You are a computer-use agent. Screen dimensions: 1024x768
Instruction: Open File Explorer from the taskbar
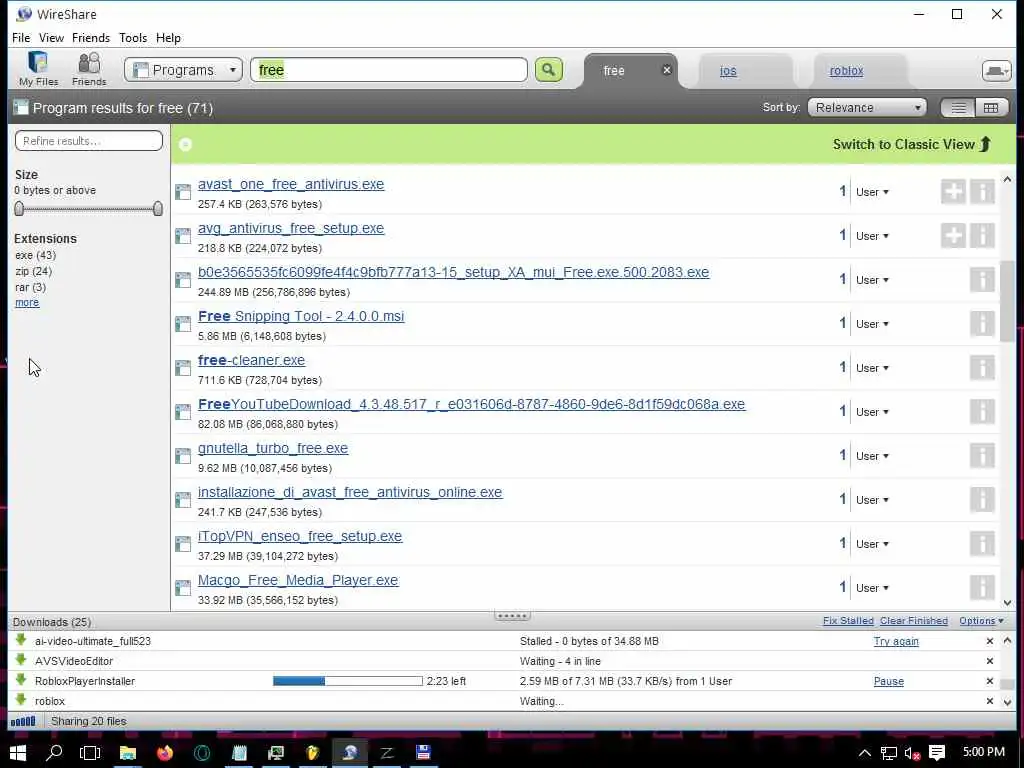(x=127, y=753)
